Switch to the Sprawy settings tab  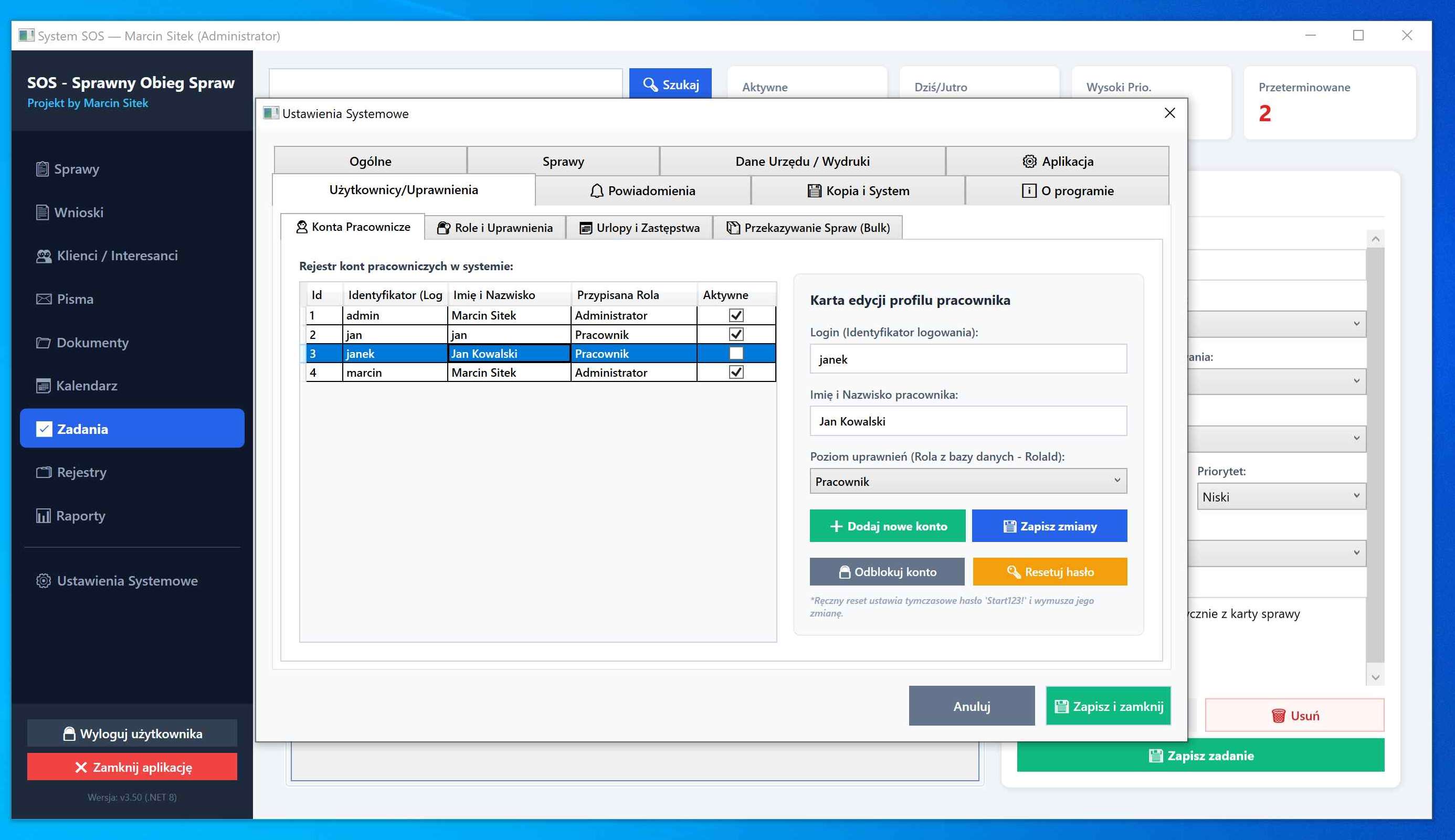563,161
